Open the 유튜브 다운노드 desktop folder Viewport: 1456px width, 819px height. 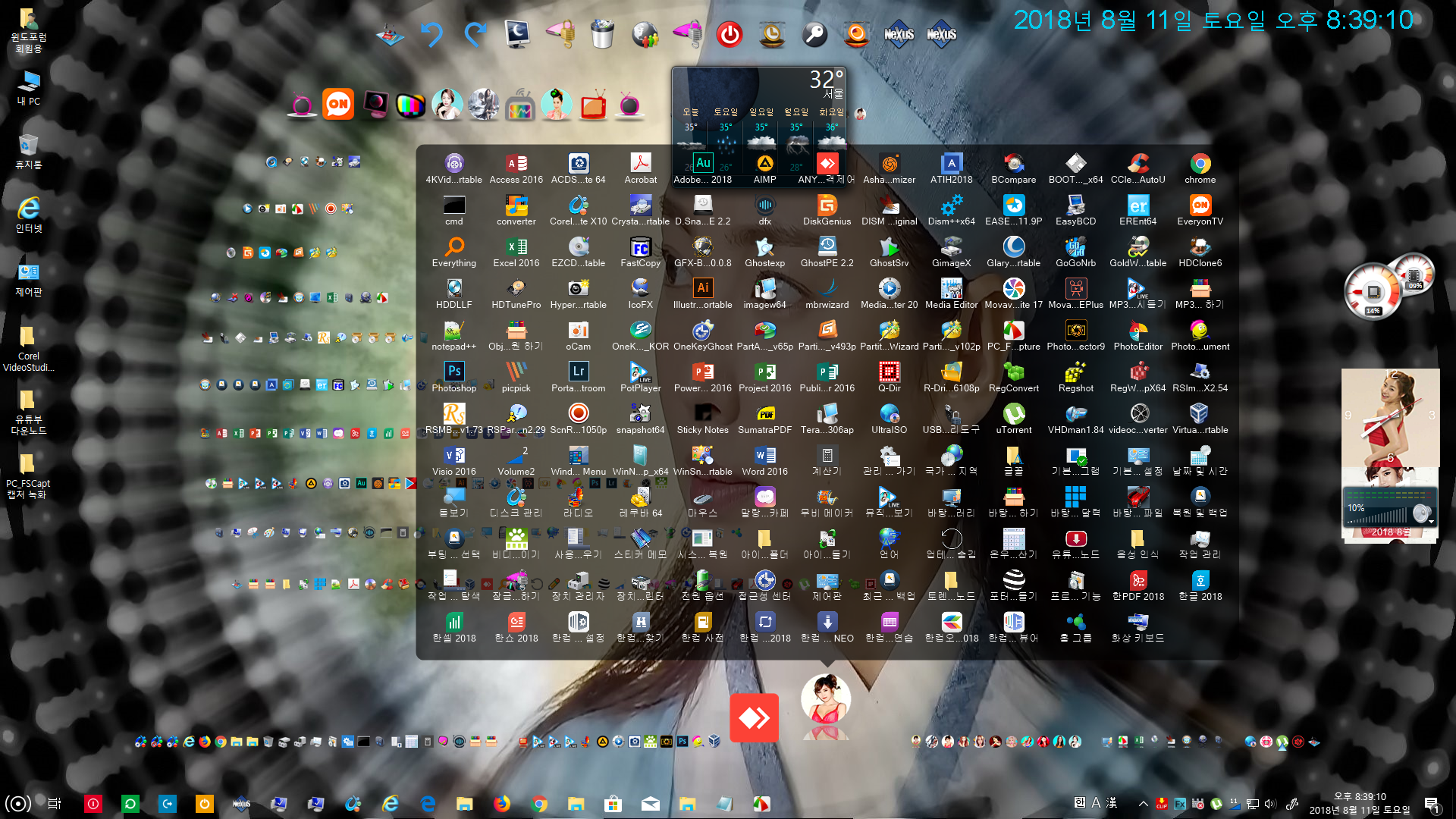coord(29,412)
